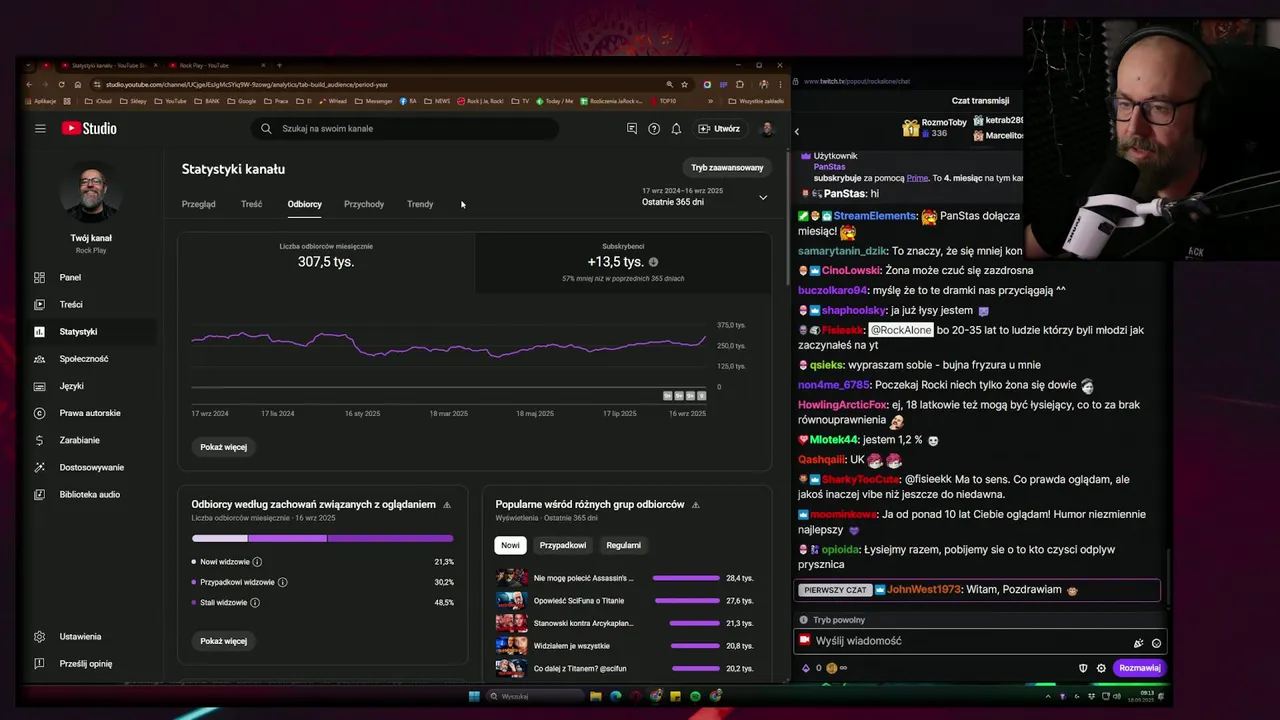The height and width of the screenshot is (720, 1280).
Task: Click Pokaż więcej under the audience chart
Action: click(x=223, y=447)
